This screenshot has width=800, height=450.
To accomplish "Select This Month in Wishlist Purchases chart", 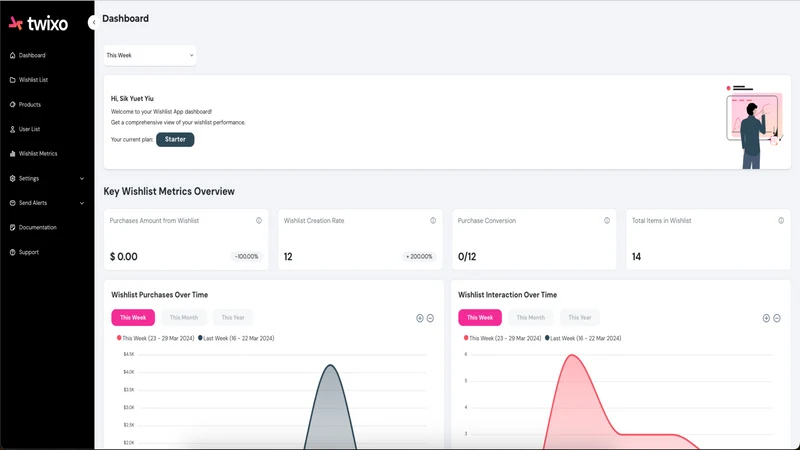I will [184, 317].
